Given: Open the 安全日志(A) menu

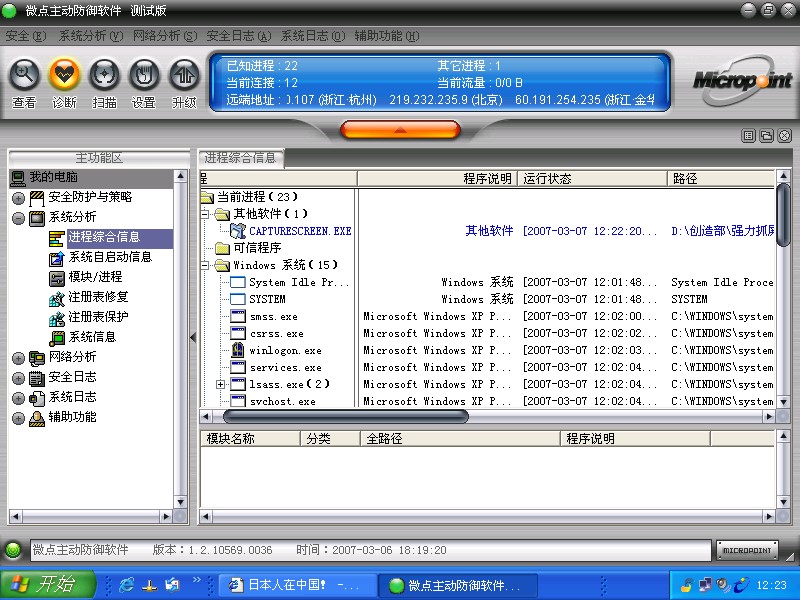Looking at the screenshot, I should coord(239,36).
